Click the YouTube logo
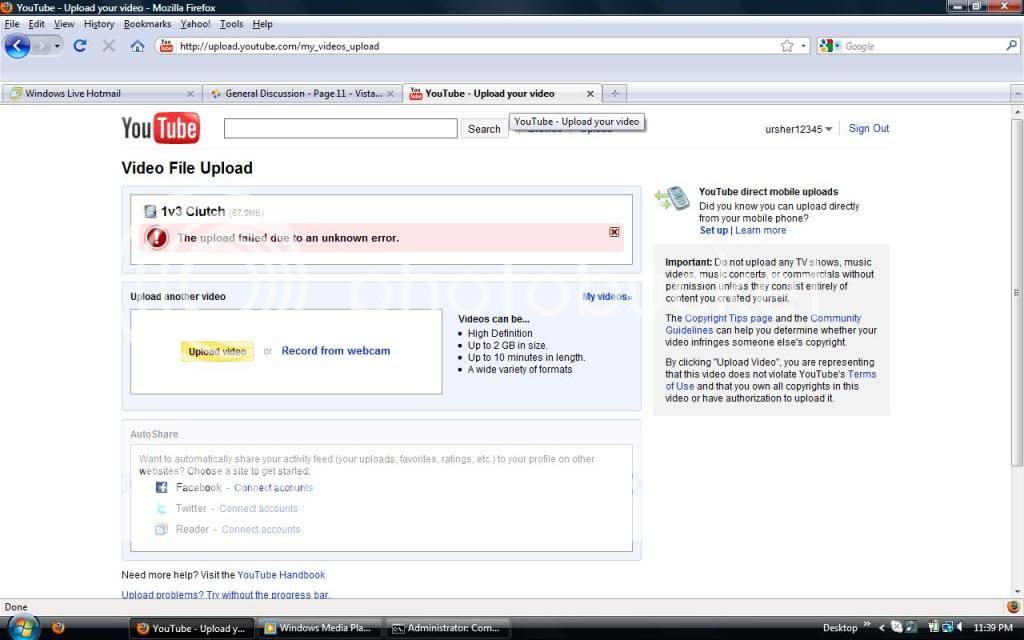Viewport: 1024px width, 640px height. (160, 128)
